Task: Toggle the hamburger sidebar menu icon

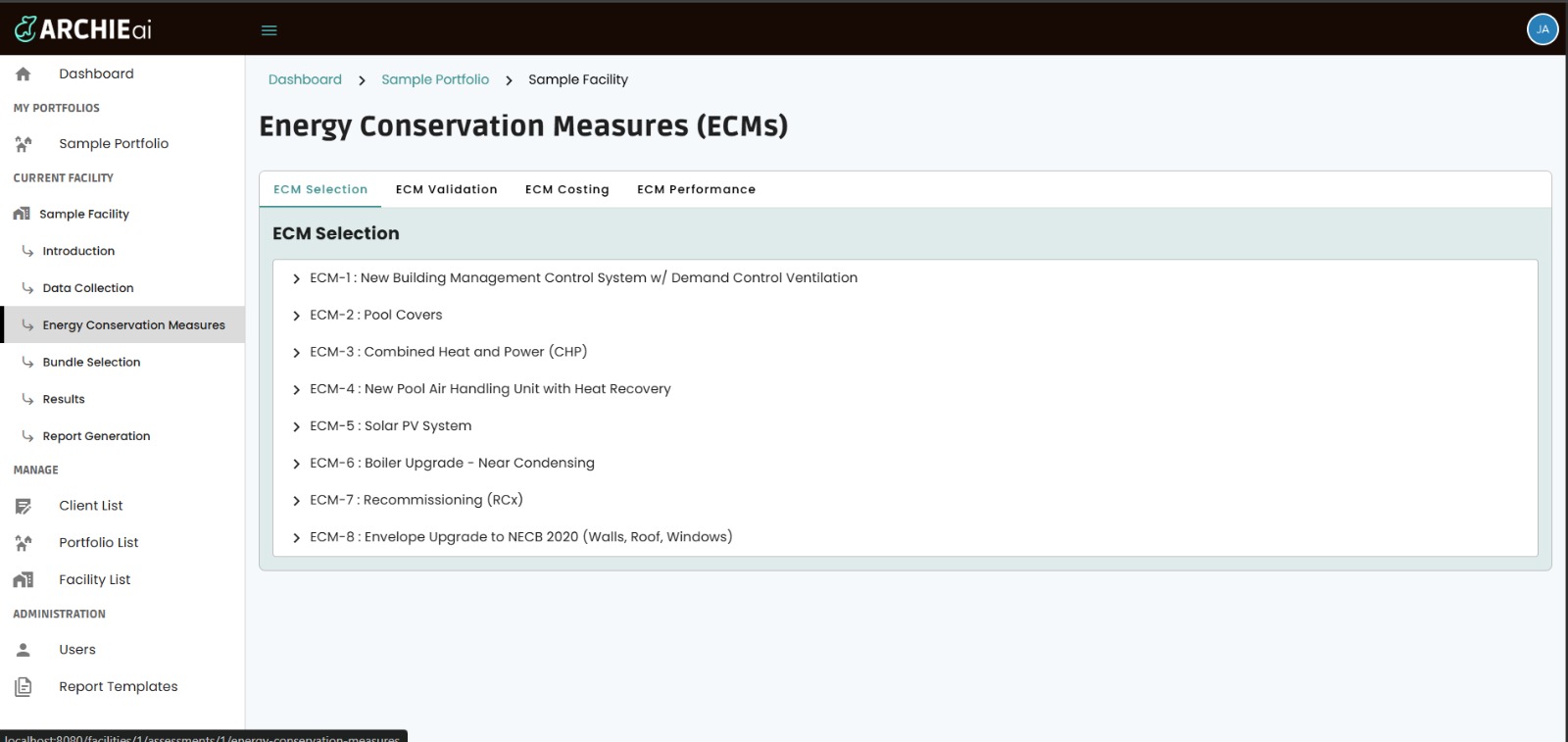Action: 269,30
